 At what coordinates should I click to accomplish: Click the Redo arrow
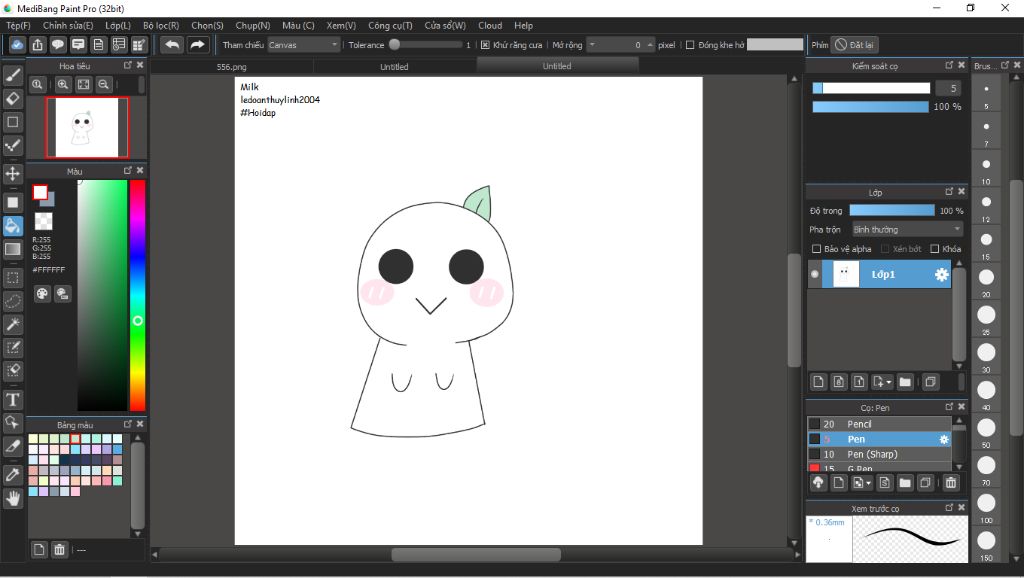coord(197,44)
